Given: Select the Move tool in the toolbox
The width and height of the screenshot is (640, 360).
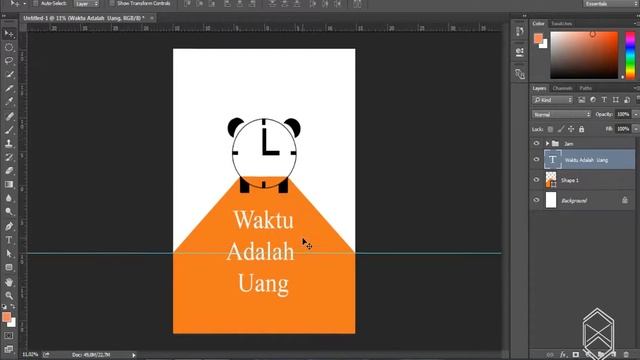Looking at the screenshot, I should click(x=9, y=34).
